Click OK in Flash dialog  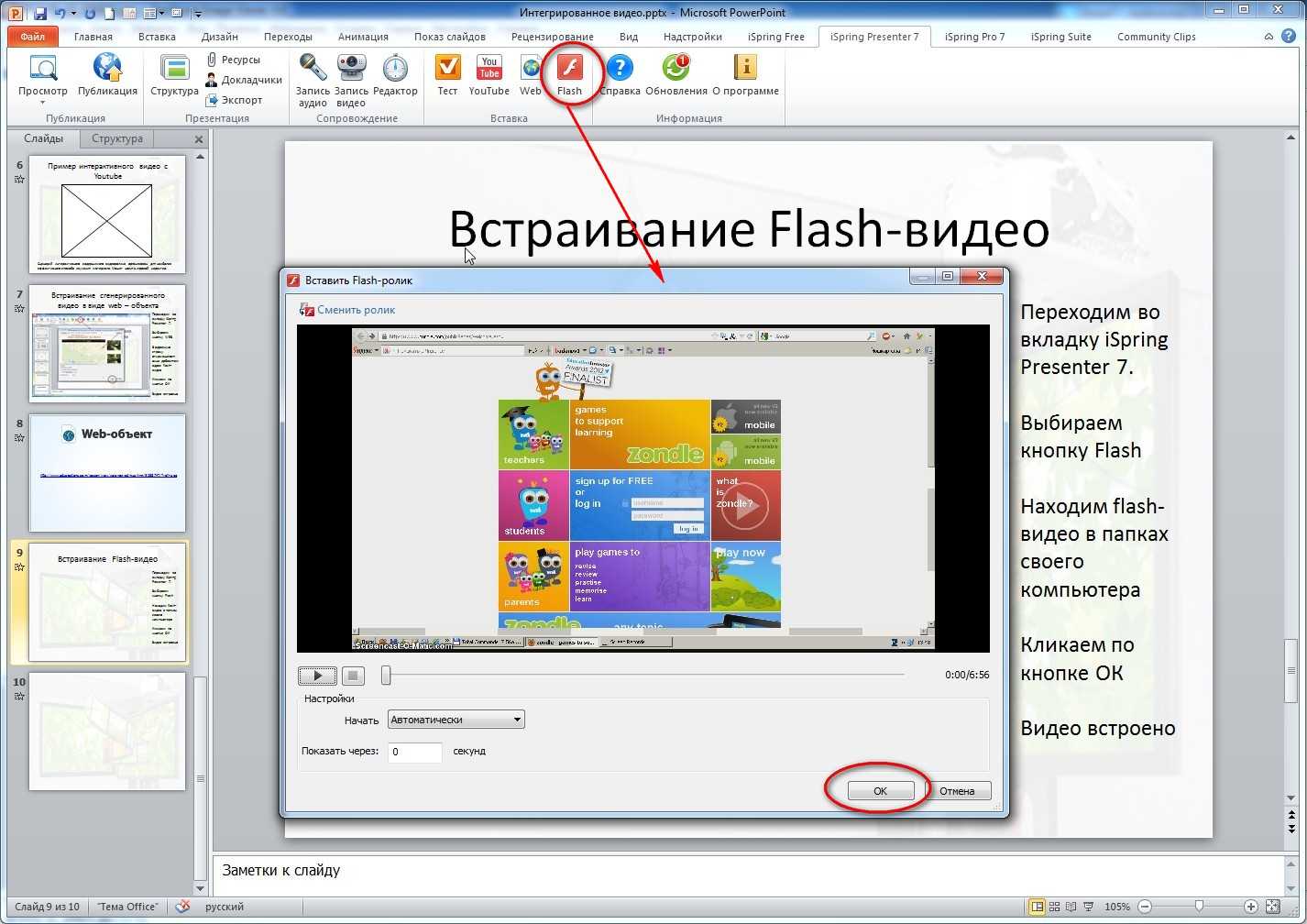click(880, 791)
